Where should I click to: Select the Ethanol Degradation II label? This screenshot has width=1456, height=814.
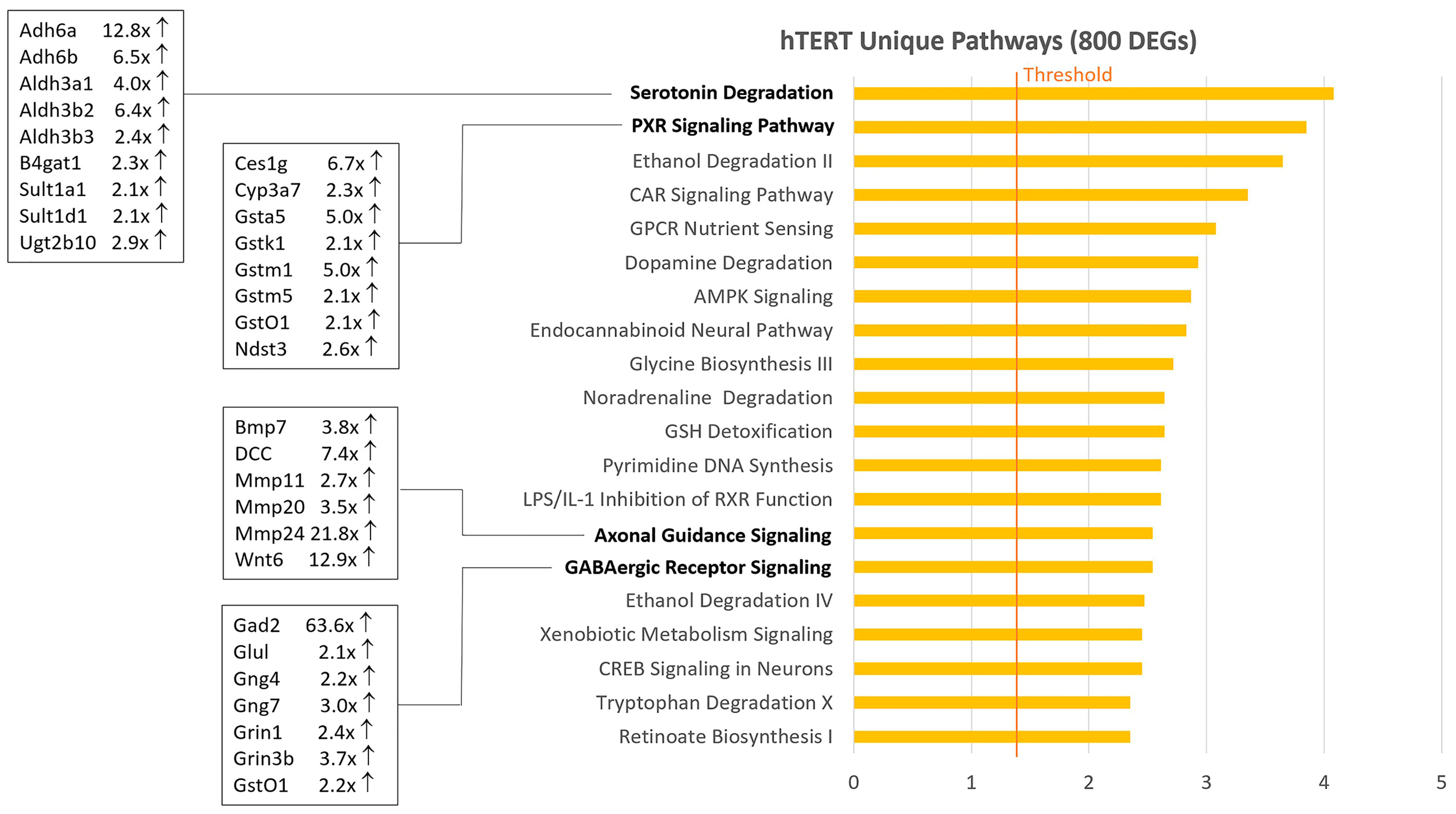click(x=732, y=161)
